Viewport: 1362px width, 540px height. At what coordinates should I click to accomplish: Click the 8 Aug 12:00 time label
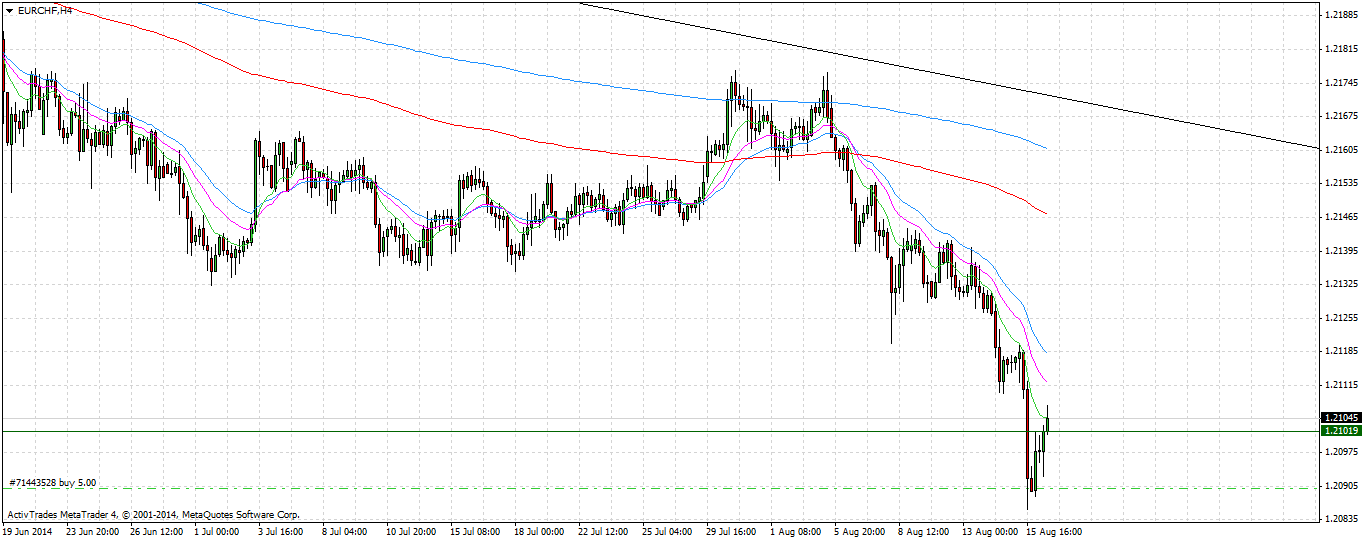(x=925, y=531)
